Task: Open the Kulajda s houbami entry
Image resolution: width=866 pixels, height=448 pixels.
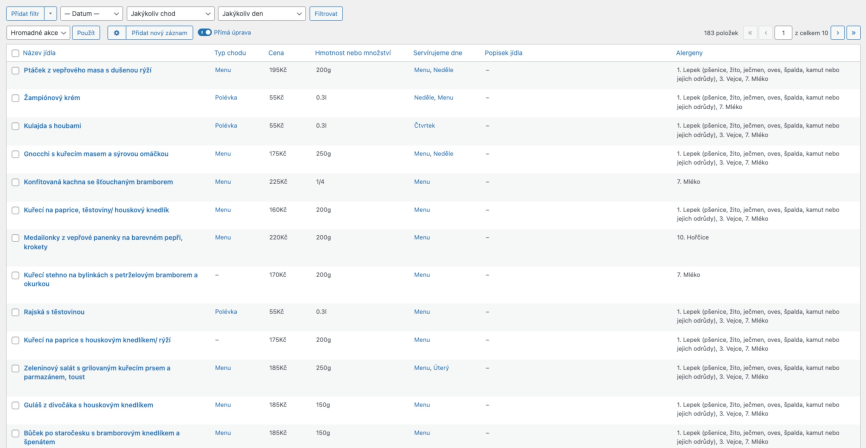Action: pos(52,126)
